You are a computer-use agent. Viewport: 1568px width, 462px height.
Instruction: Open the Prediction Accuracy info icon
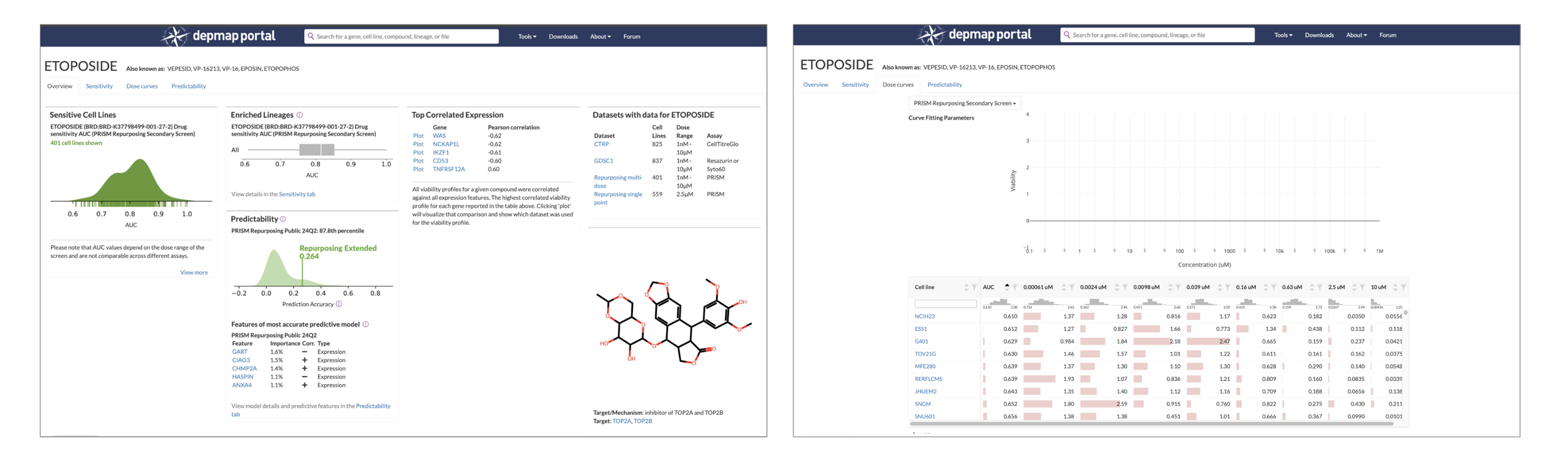coord(339,304)
